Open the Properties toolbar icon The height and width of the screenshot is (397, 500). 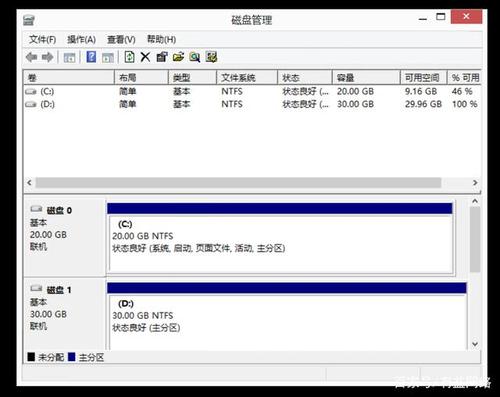[x=162, y=57]
